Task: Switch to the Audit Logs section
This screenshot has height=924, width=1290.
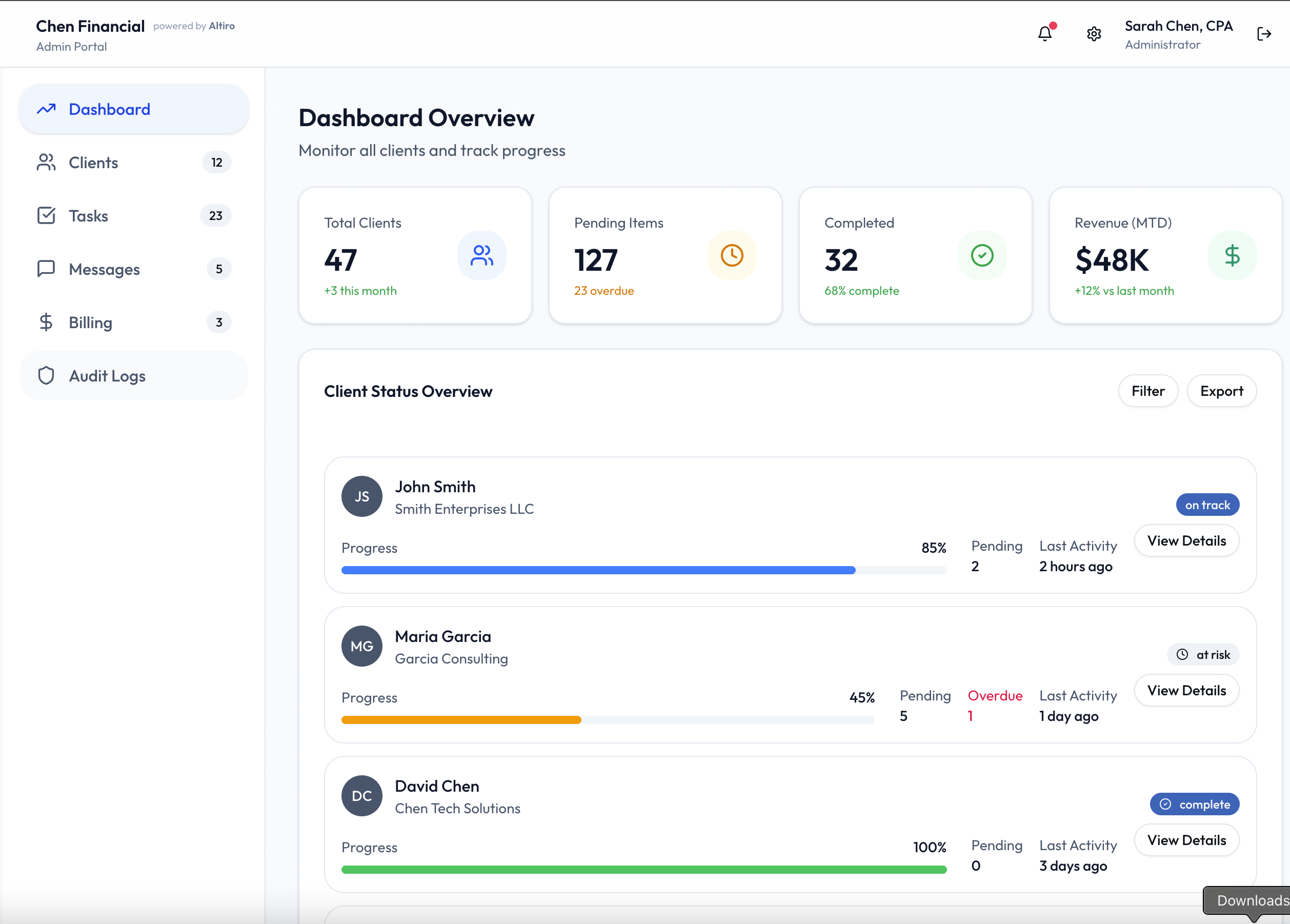Action: [x=108, y=375]
